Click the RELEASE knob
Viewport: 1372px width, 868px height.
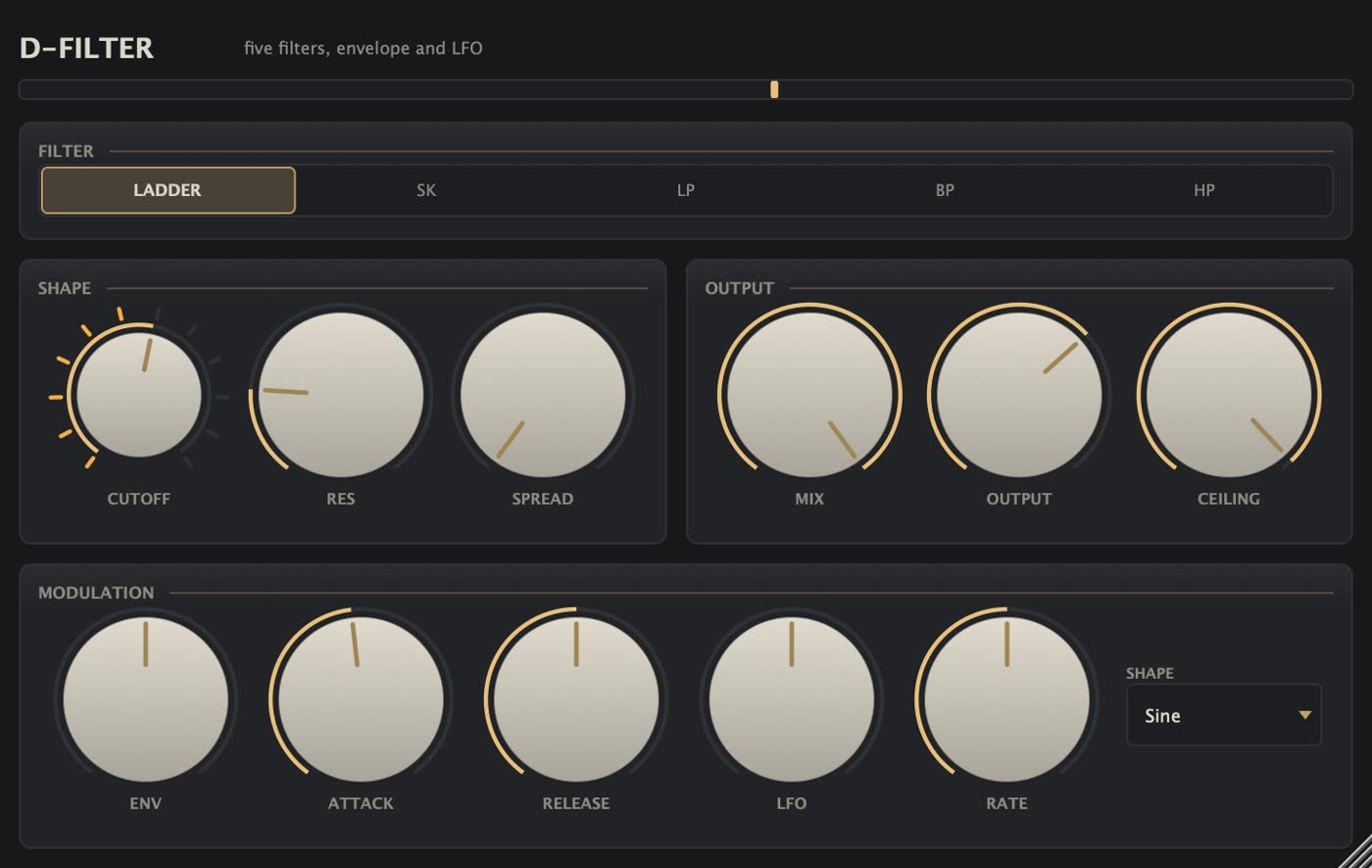(x=576, y=699)
